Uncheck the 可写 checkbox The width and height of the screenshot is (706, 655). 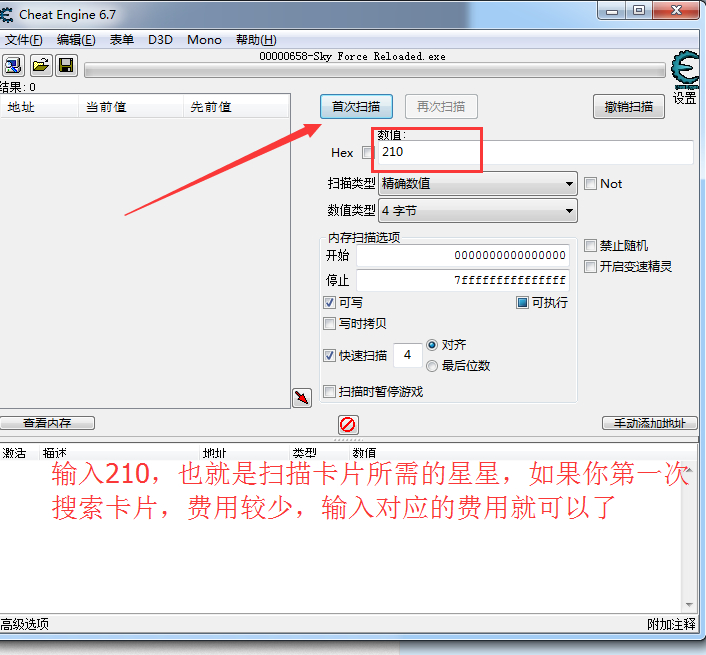click(x=330, y=303)
